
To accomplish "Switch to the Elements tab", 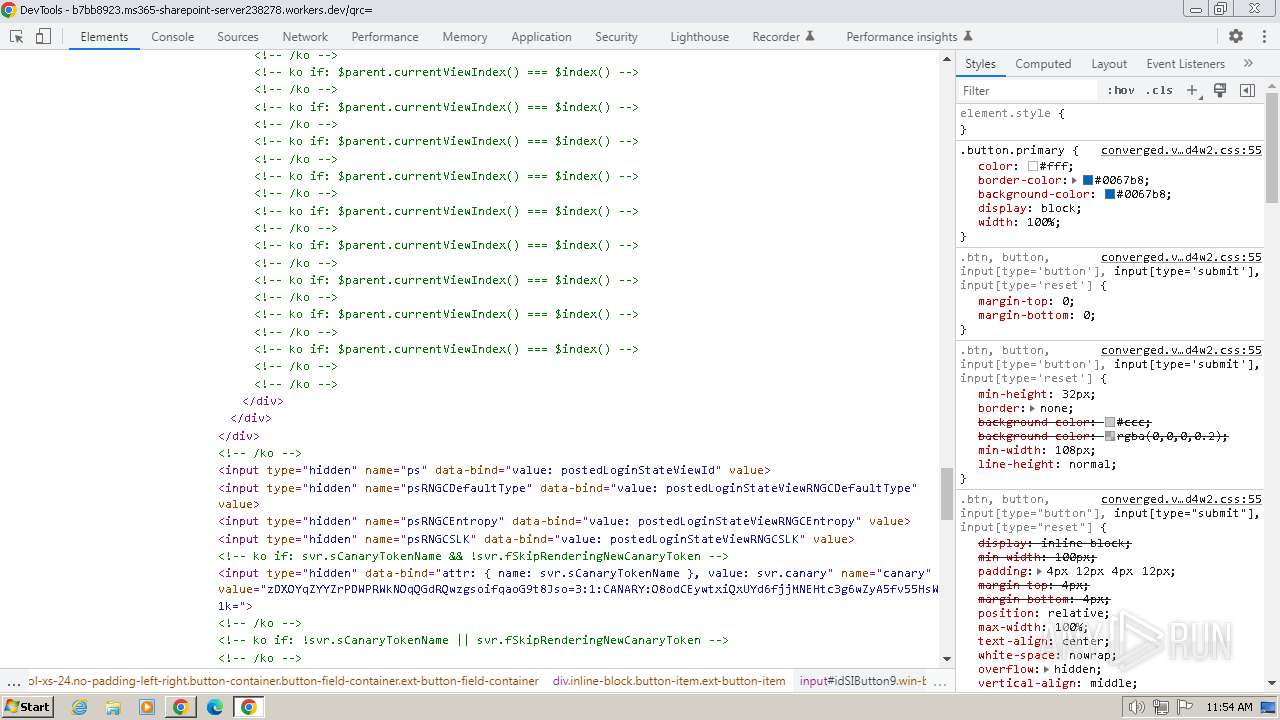I will [x=104, y=36].
